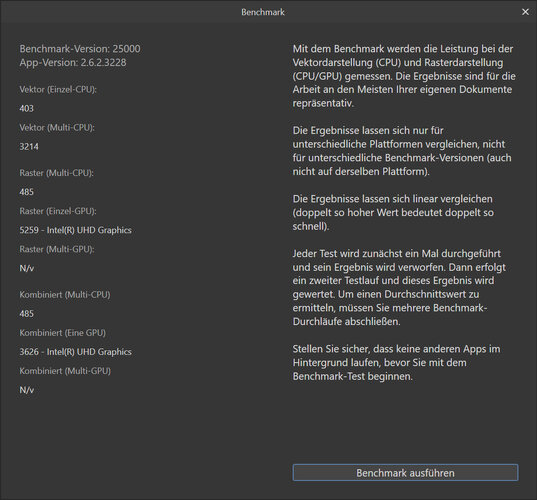The height and width of the screenshot is (500, 537).
Task: Select the 3626 - Intel(R) UHD Graphics result
Action: tap(75, 352)
